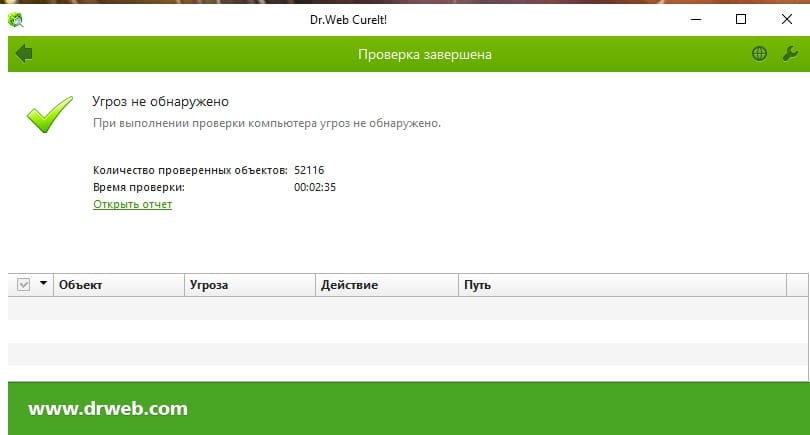Sort by the Объект column header

pyautogui.click(x=81, y=285)
